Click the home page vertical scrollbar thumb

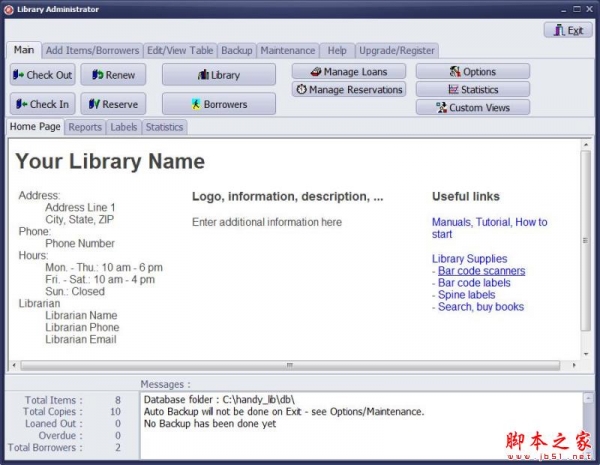585,240
